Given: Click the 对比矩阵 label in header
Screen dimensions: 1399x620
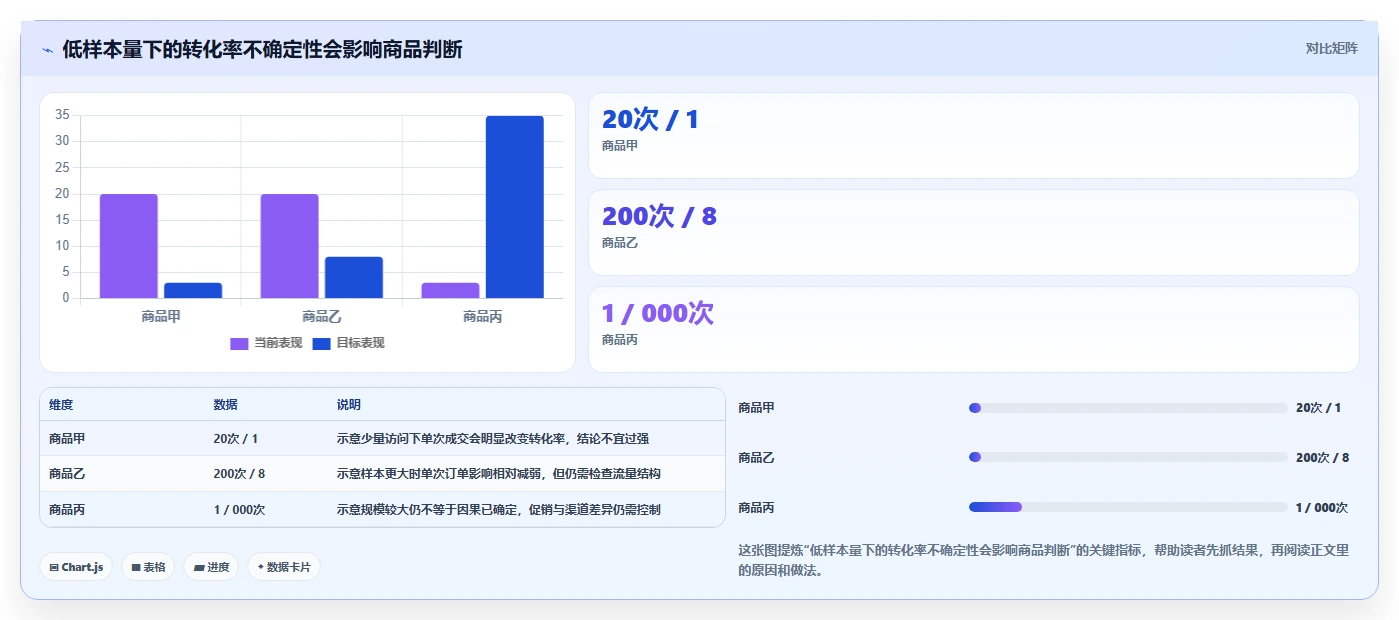Looking at the screenshot, I should [x=1331, y=48].
